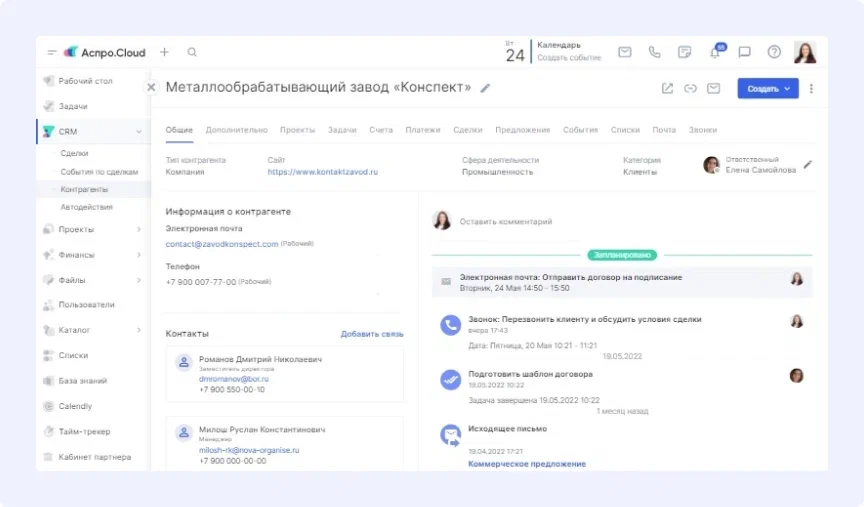Viewport: 864px width, 507px height.
Task: Click contact@zavodkonspect.com email link
Action: coord(222,244)
